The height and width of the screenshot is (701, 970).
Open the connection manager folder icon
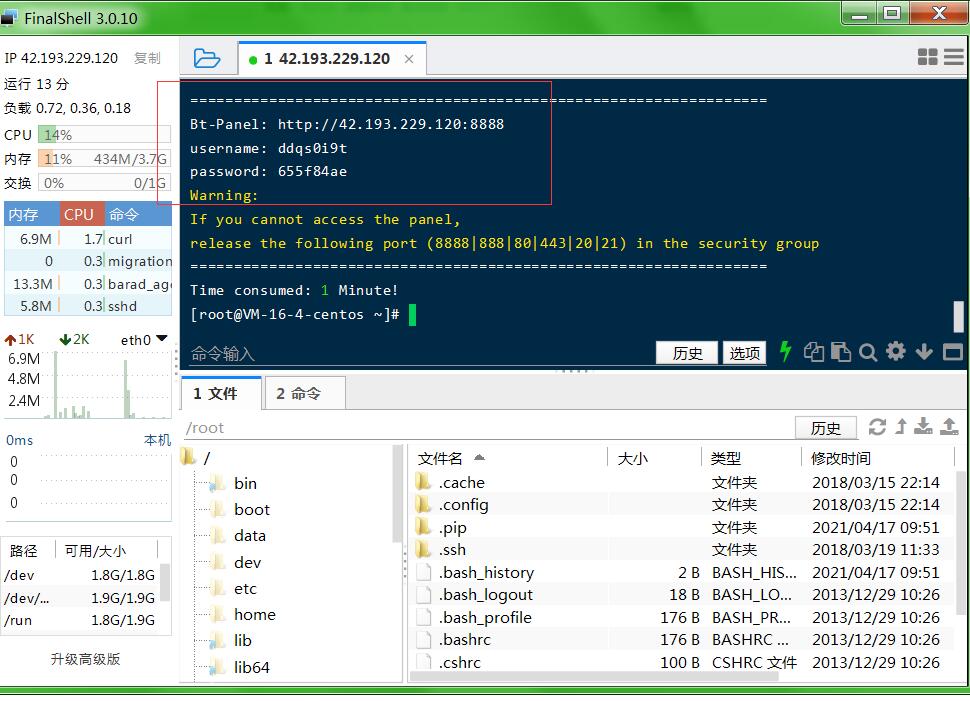coord(207,58)
